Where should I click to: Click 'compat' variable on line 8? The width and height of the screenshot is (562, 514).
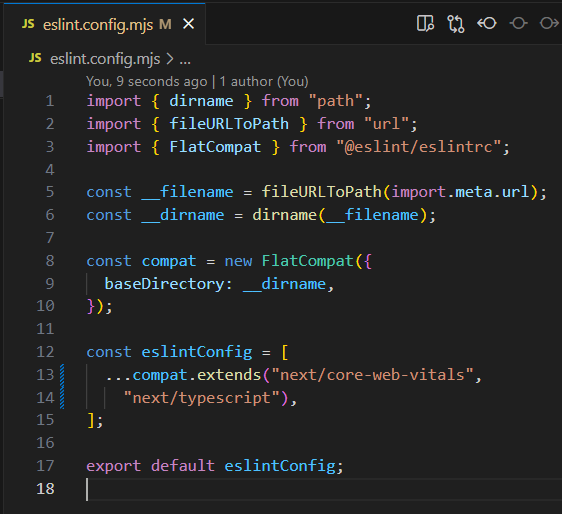tap(169, 261)
